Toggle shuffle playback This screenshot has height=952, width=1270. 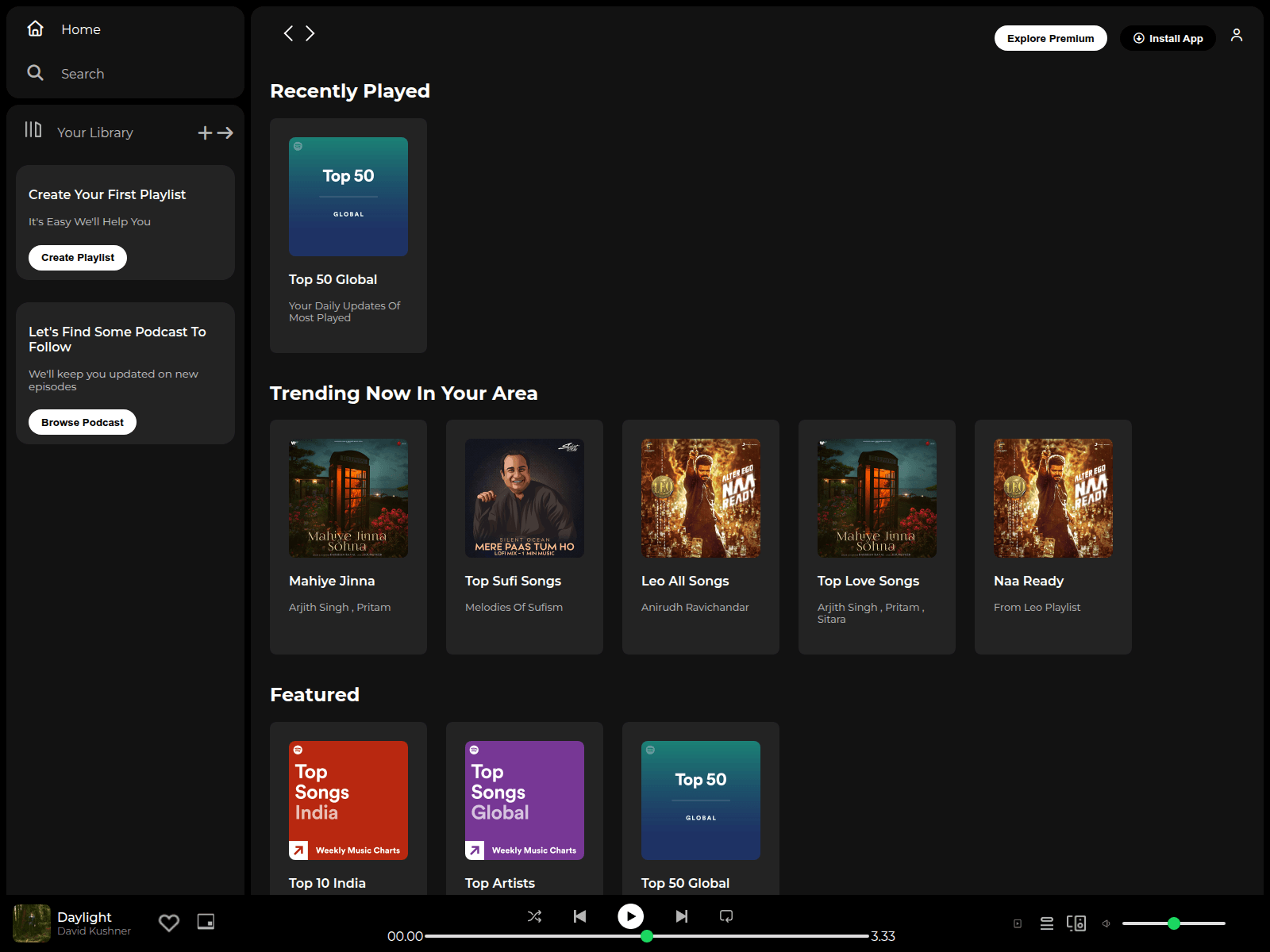click(535, 916)
